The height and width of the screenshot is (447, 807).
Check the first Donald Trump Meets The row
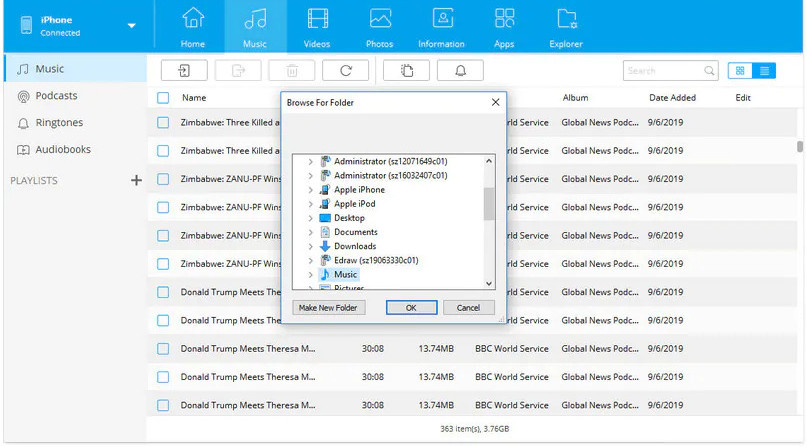click(163, 292)
